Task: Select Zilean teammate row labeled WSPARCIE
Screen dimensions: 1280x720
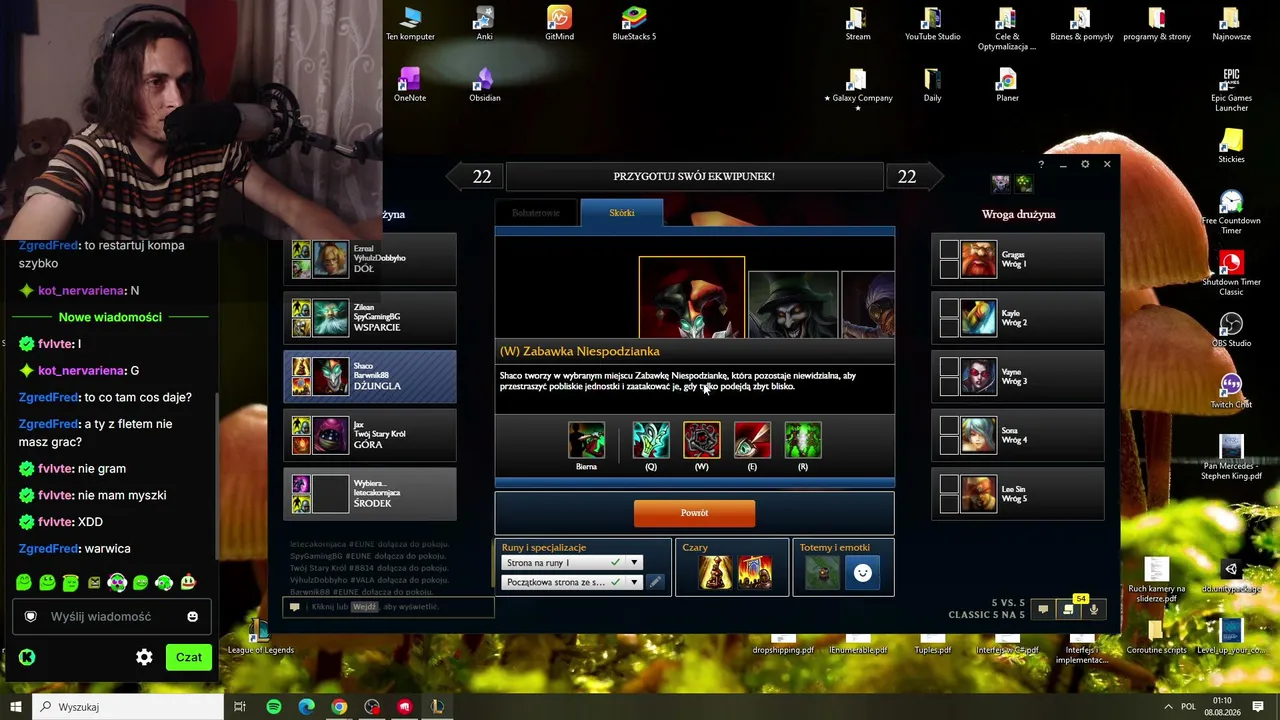Action: (x=370, y=318)
